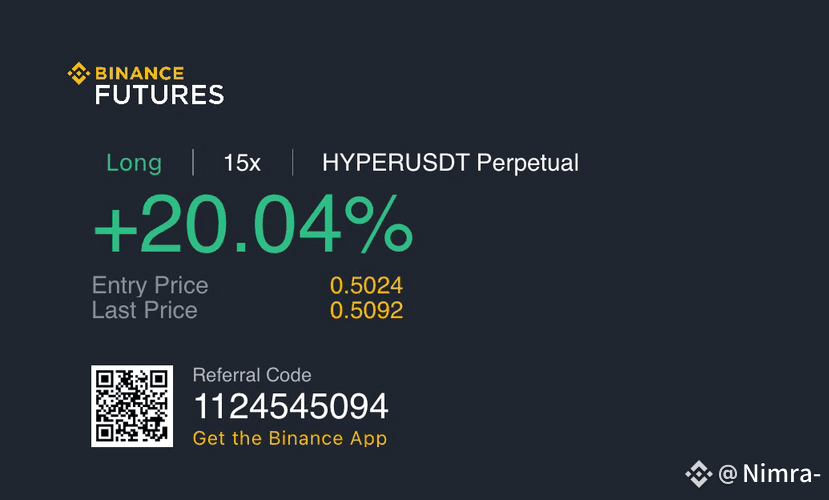Click the BINANCE wordmark text
Viewport: 829px width, 500px height.
pos(140,73)
